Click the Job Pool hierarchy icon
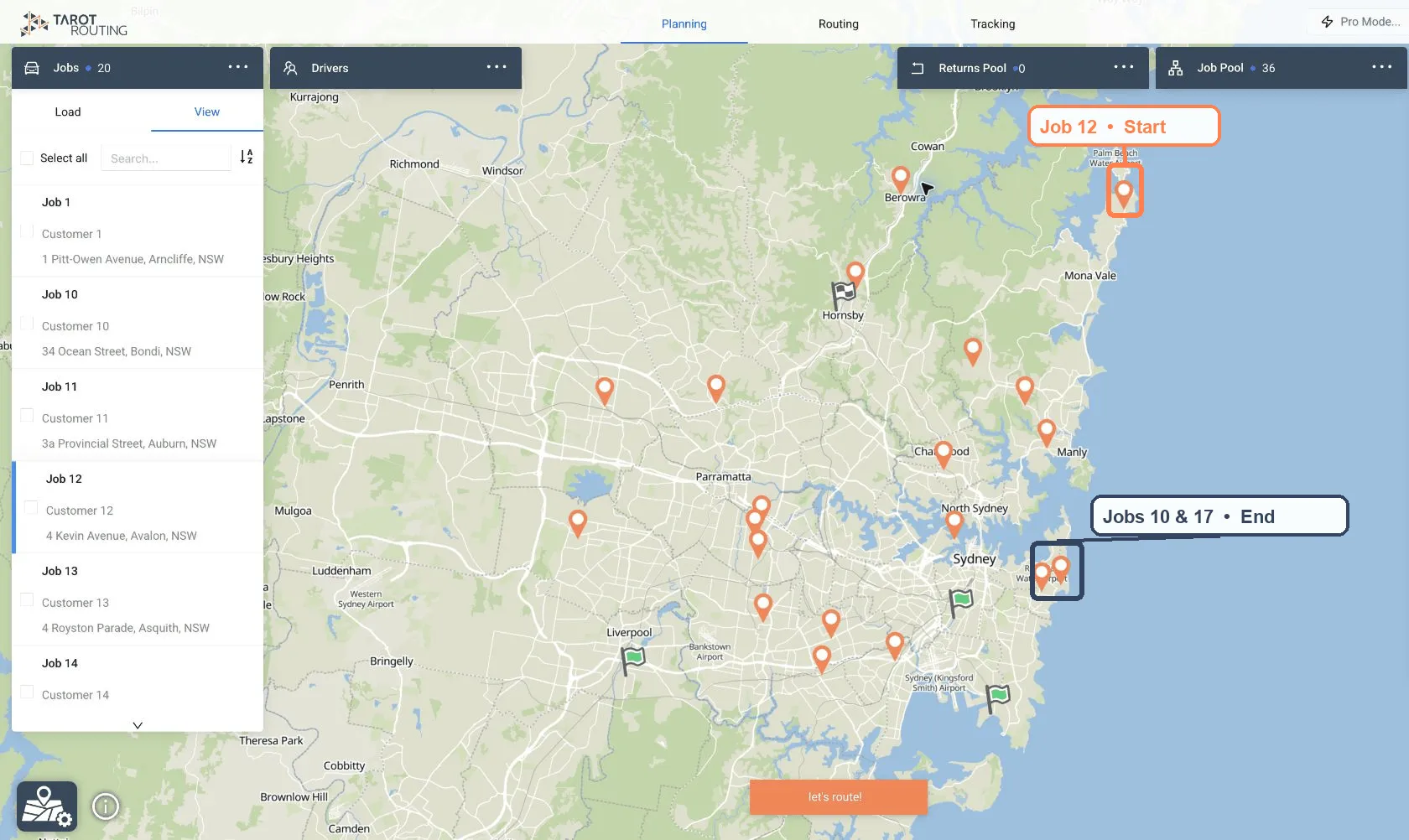 [1176, 68]
